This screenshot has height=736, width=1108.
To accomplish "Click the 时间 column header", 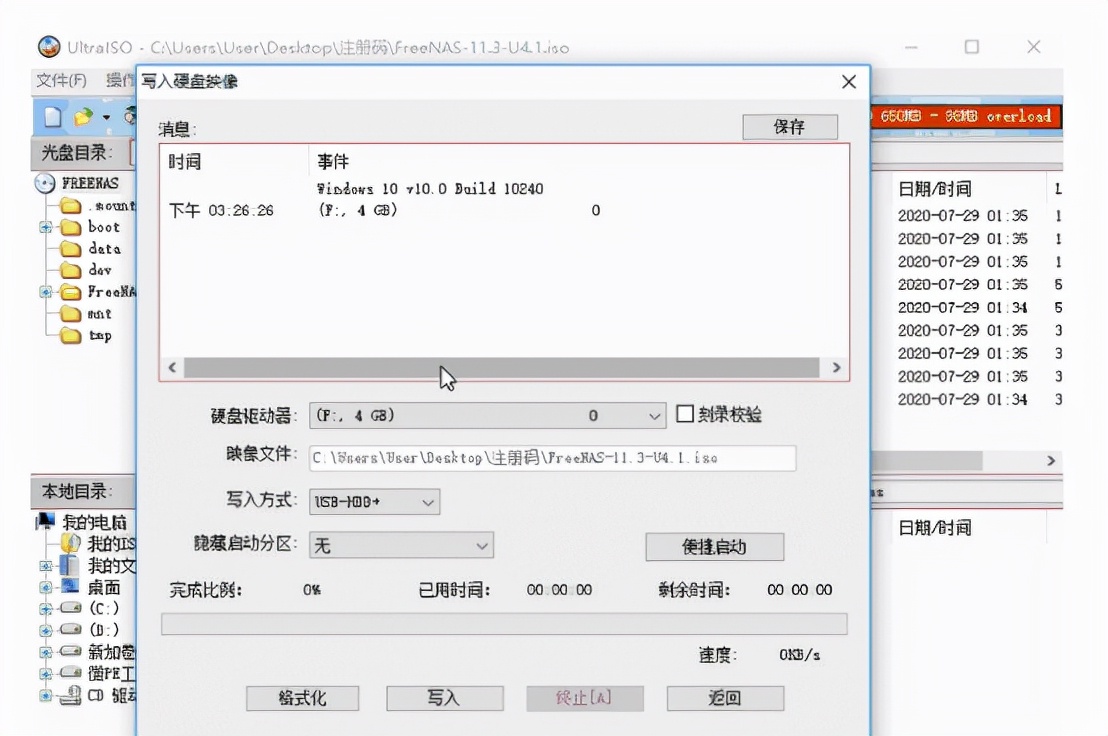I will [x=184, y=162].
